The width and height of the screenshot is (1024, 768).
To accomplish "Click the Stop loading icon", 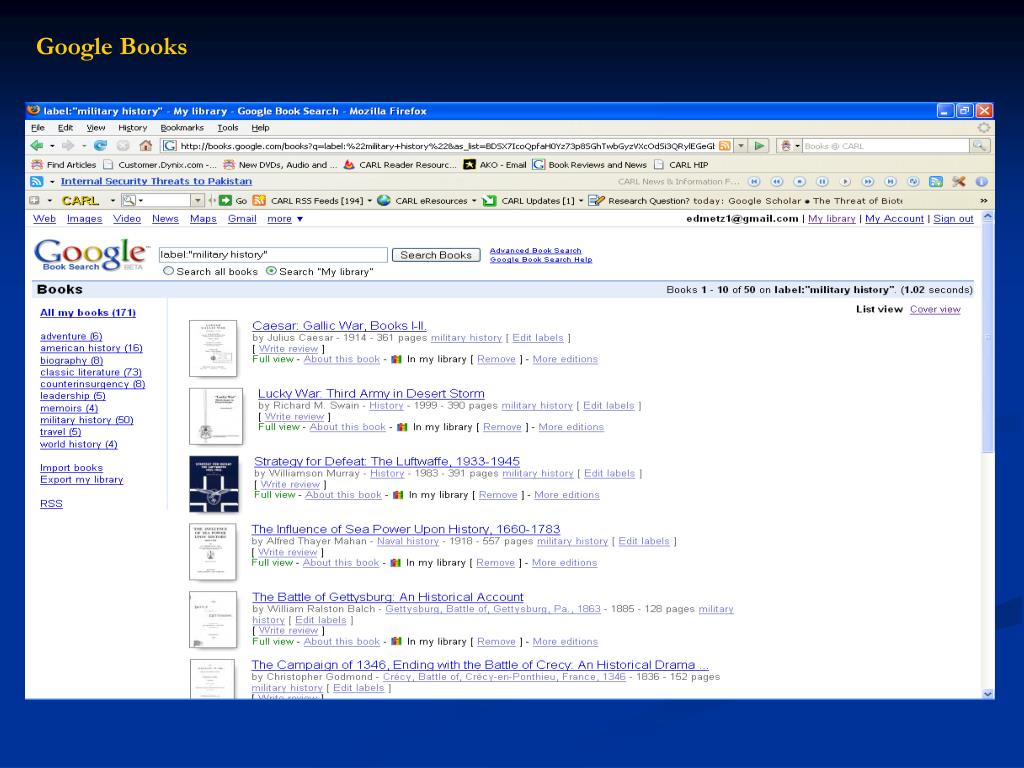I will click(x=123, y=146).
